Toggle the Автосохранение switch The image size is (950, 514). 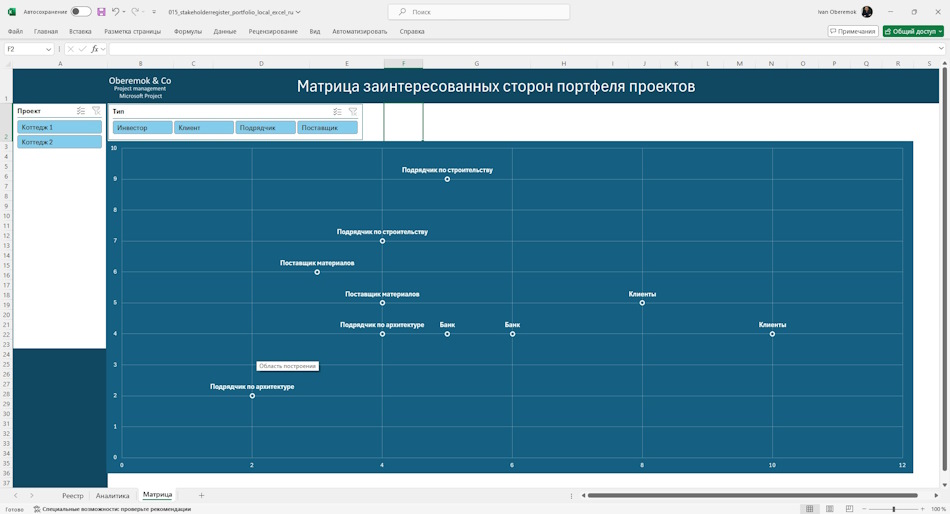(x=81, y=12)
